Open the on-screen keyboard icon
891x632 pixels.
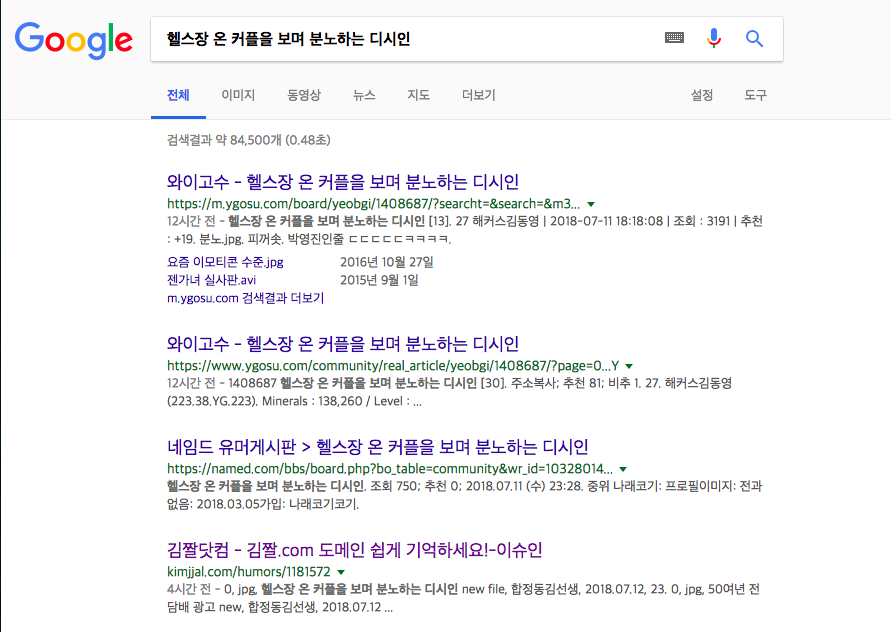point(675,38)
